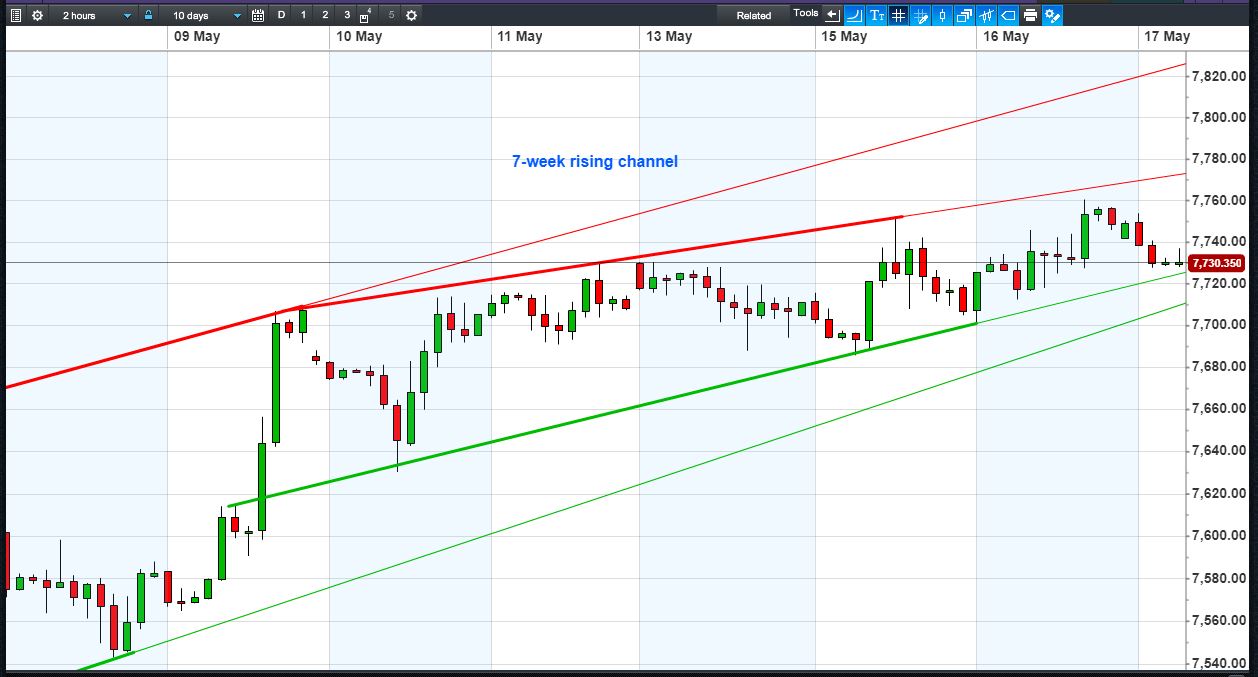1258x677 pixels.
Task: Open chart settings gear beside interval
Action: tap(37, 15)
